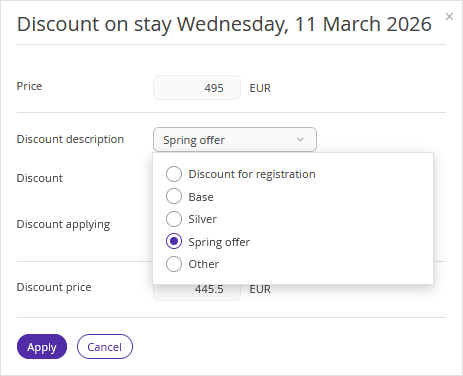Screen dimensions: 463x376
Task: Close the discount dialog with the X icon
Action: coord(449,16)
